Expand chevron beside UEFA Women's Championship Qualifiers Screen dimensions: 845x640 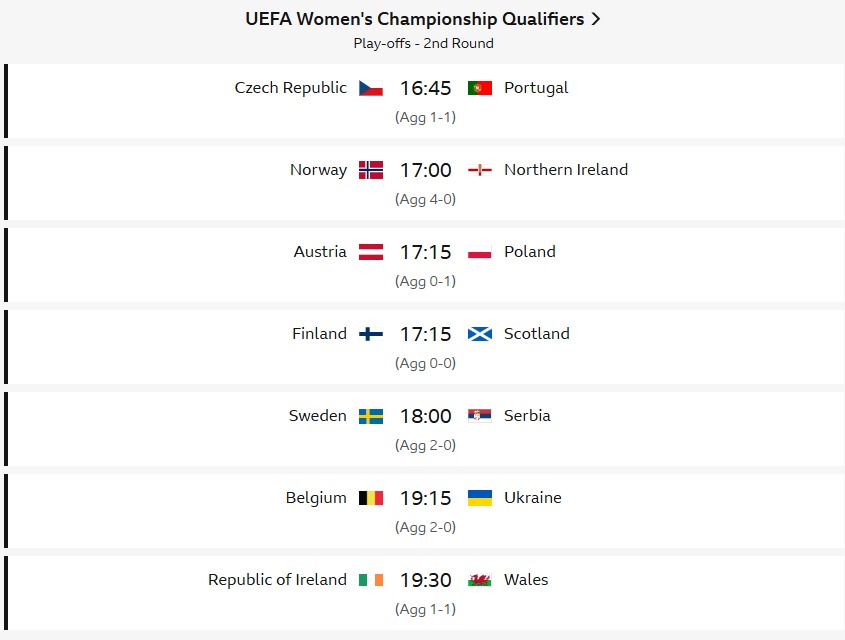tap(595, 19)
